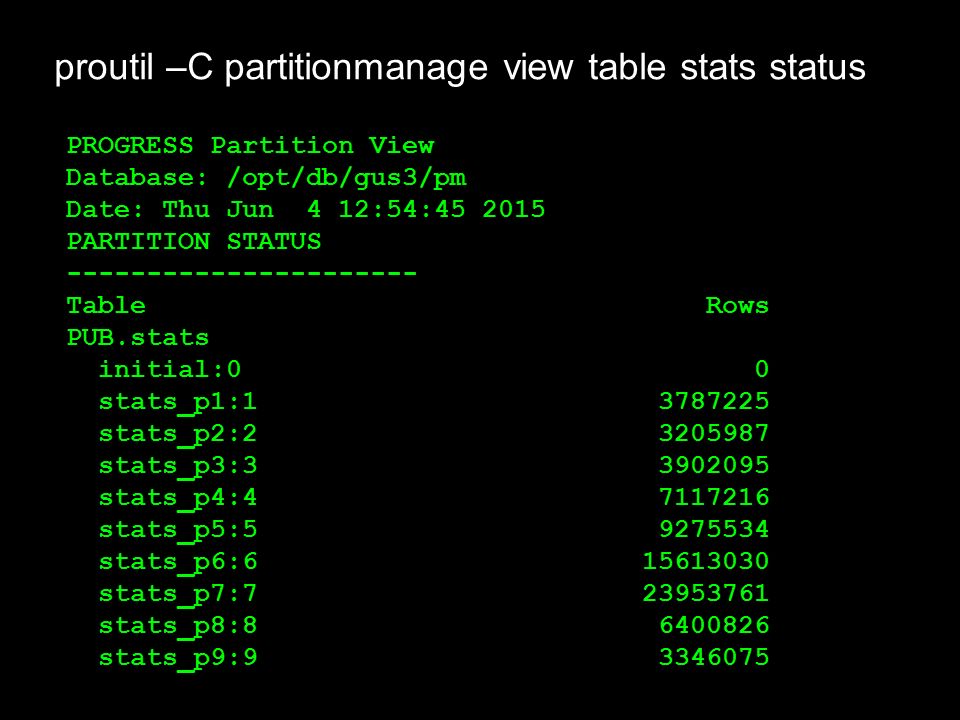Select partition 'stats_p5:5'

[x=178, y=530]
